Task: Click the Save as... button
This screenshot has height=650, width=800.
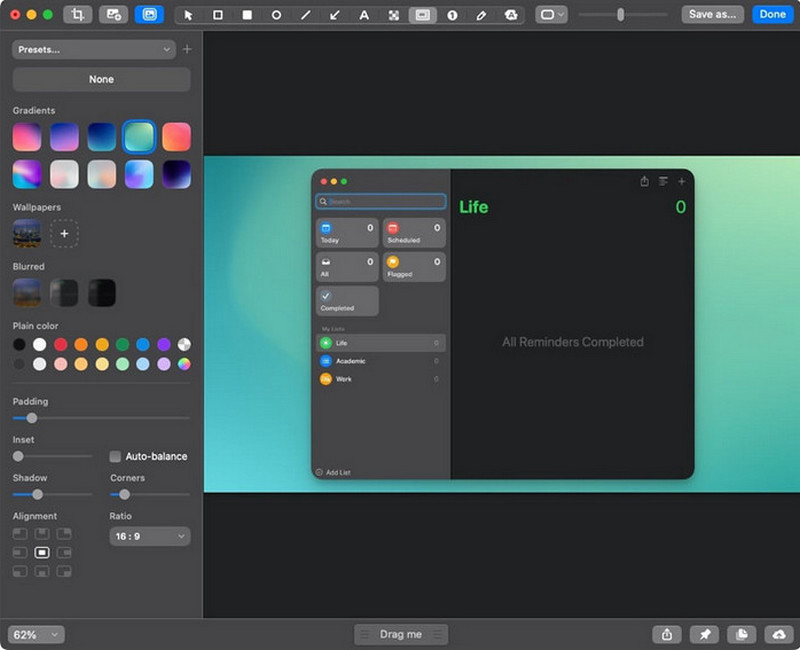Action: pyautogui.click(x=712, y=14)
